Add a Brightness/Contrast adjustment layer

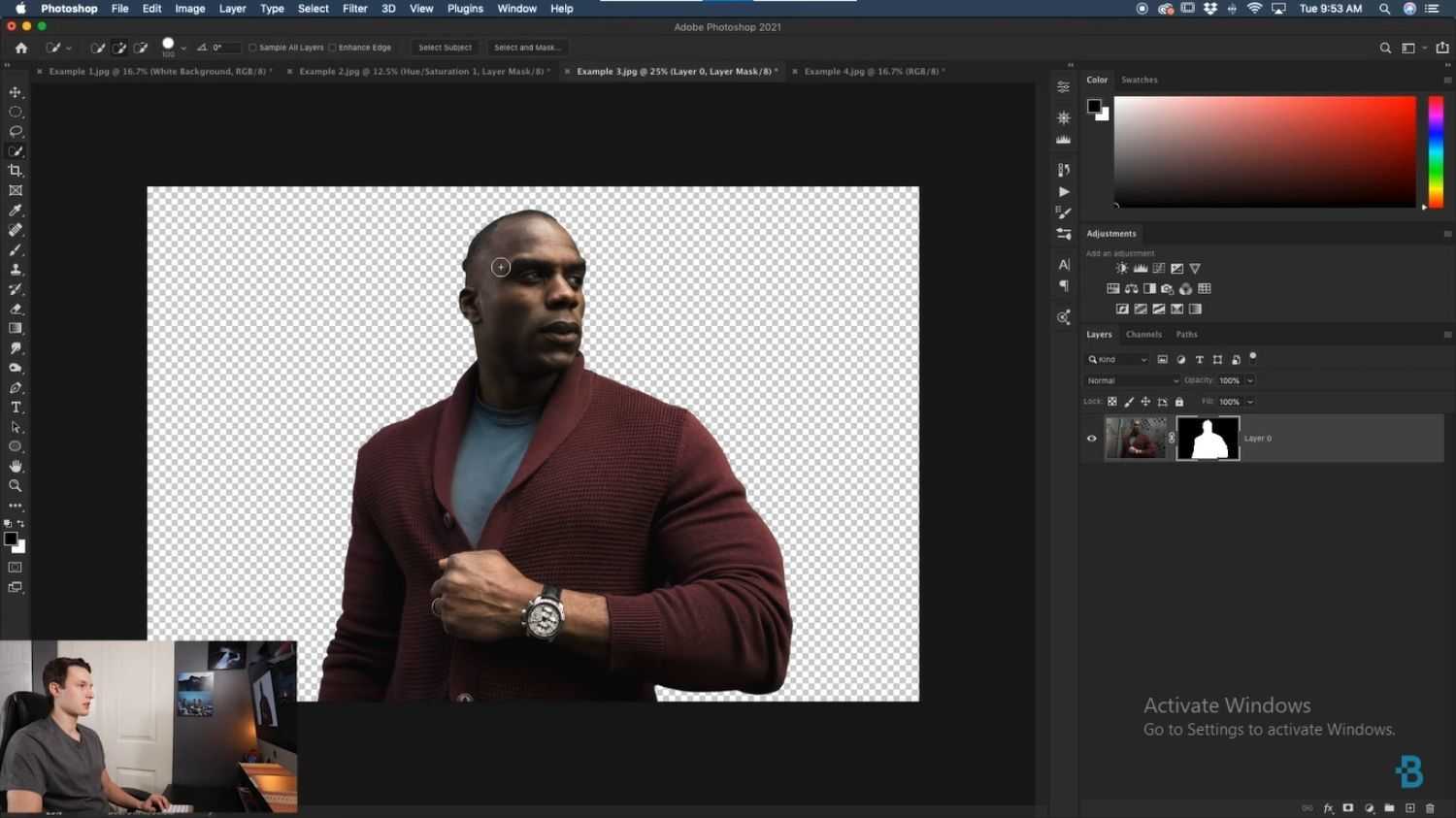[1122, 268]
